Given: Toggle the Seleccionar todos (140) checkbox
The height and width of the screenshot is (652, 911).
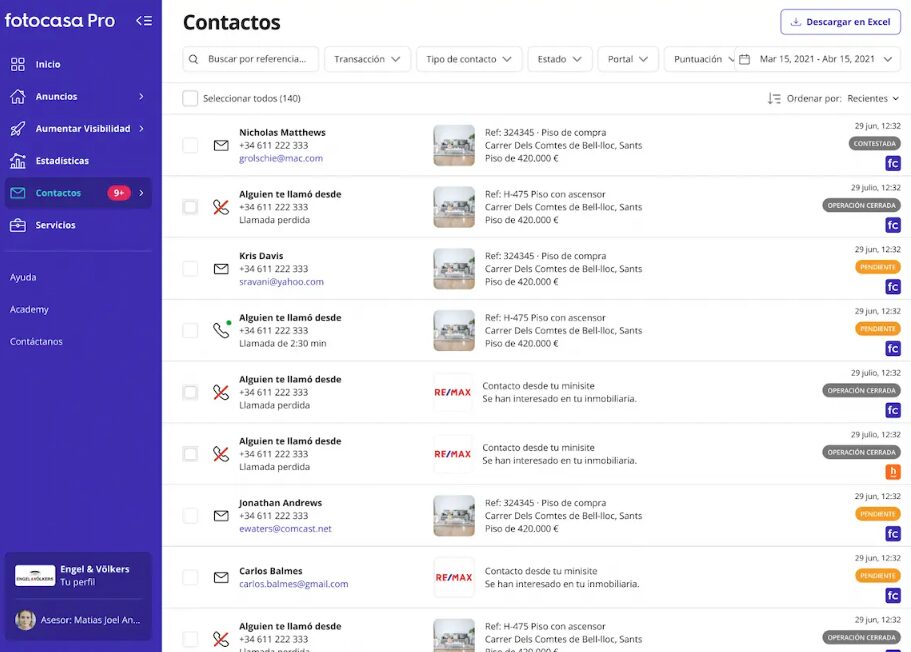Looking at the screenshot, I should click(190, 98).
